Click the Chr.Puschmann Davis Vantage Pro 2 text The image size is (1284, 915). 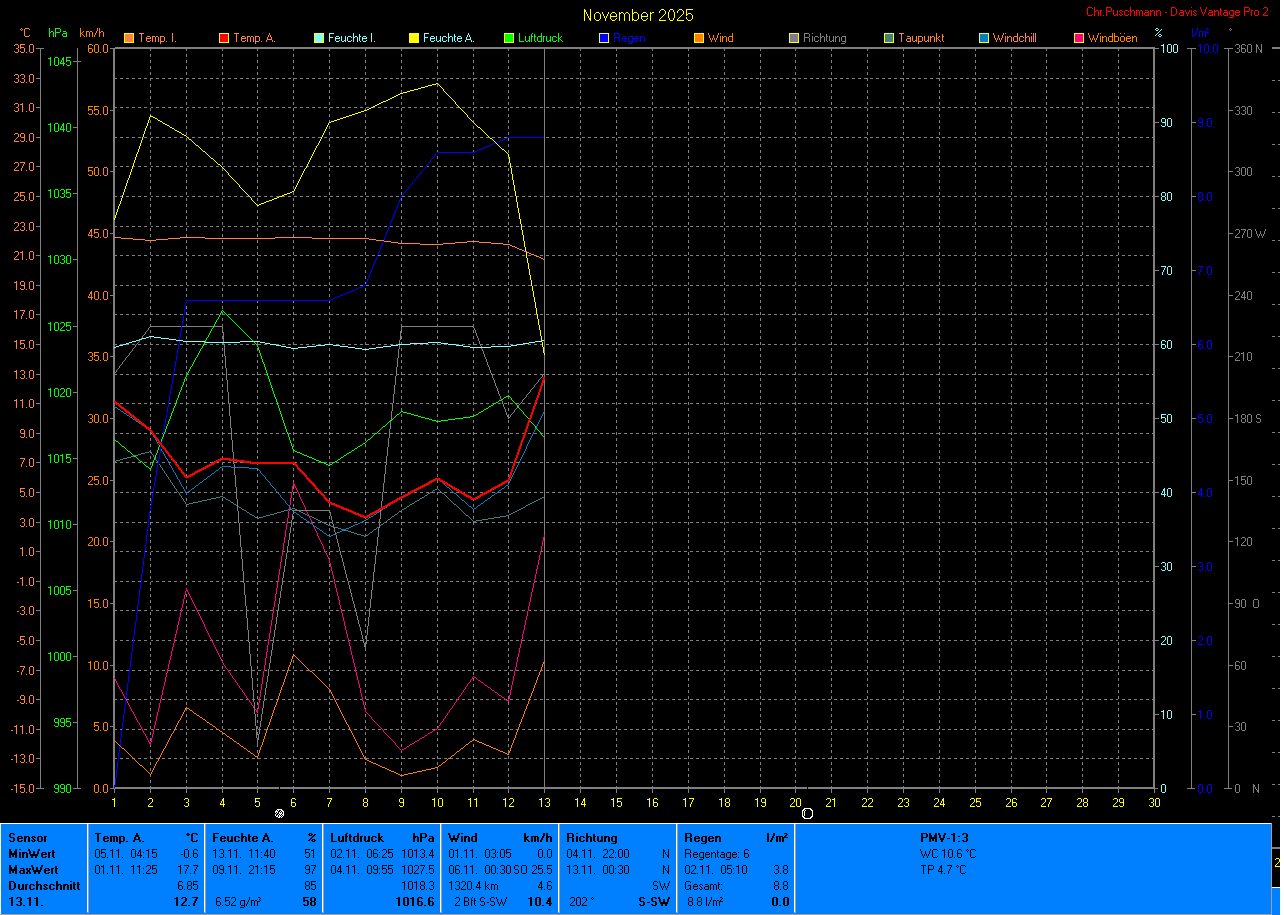[x=1176, y=11]
